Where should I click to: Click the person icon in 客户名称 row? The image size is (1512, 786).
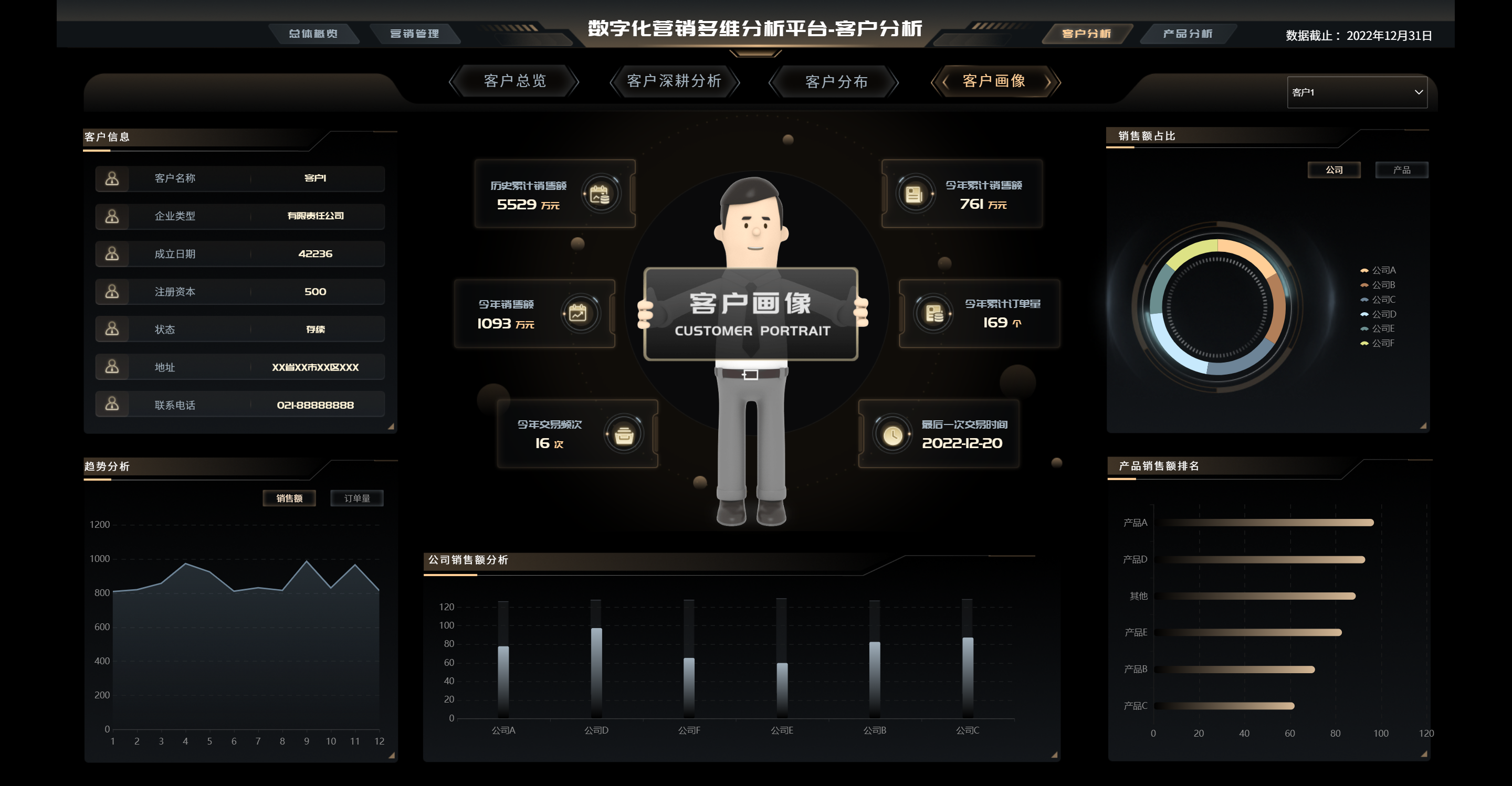pos(112,178)
